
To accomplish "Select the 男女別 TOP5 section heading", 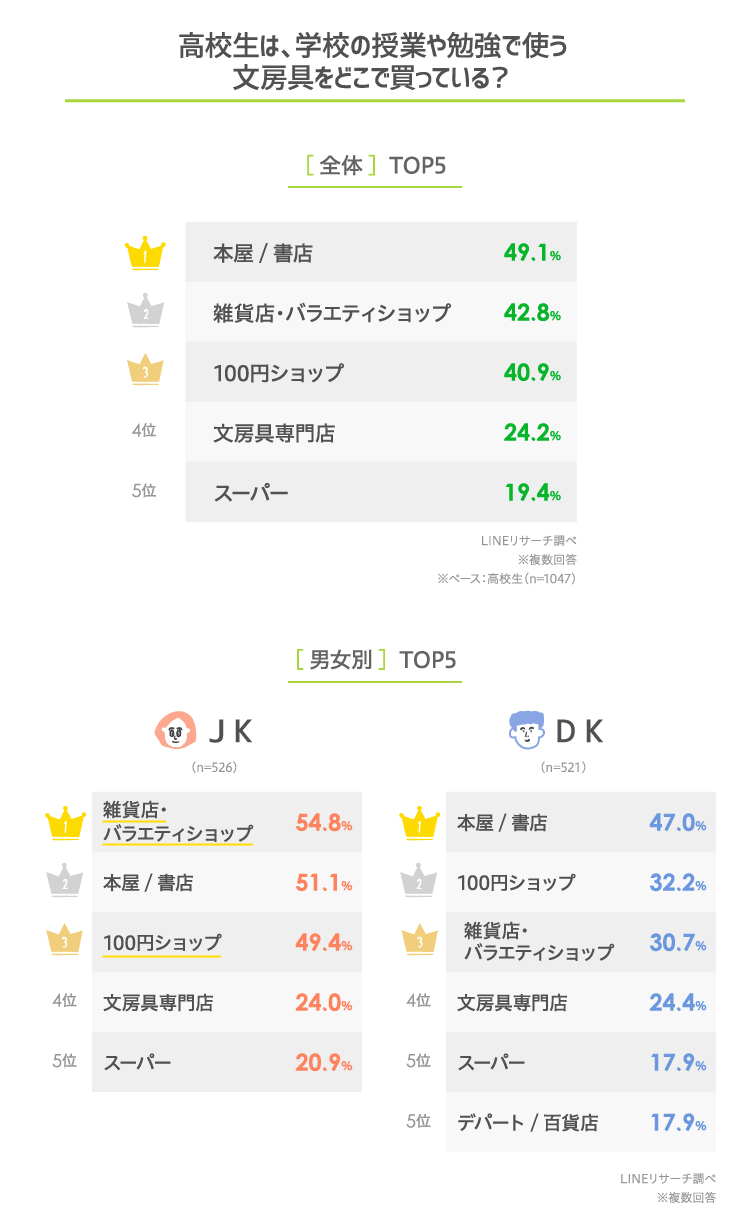I will click(x=374, y=660).
